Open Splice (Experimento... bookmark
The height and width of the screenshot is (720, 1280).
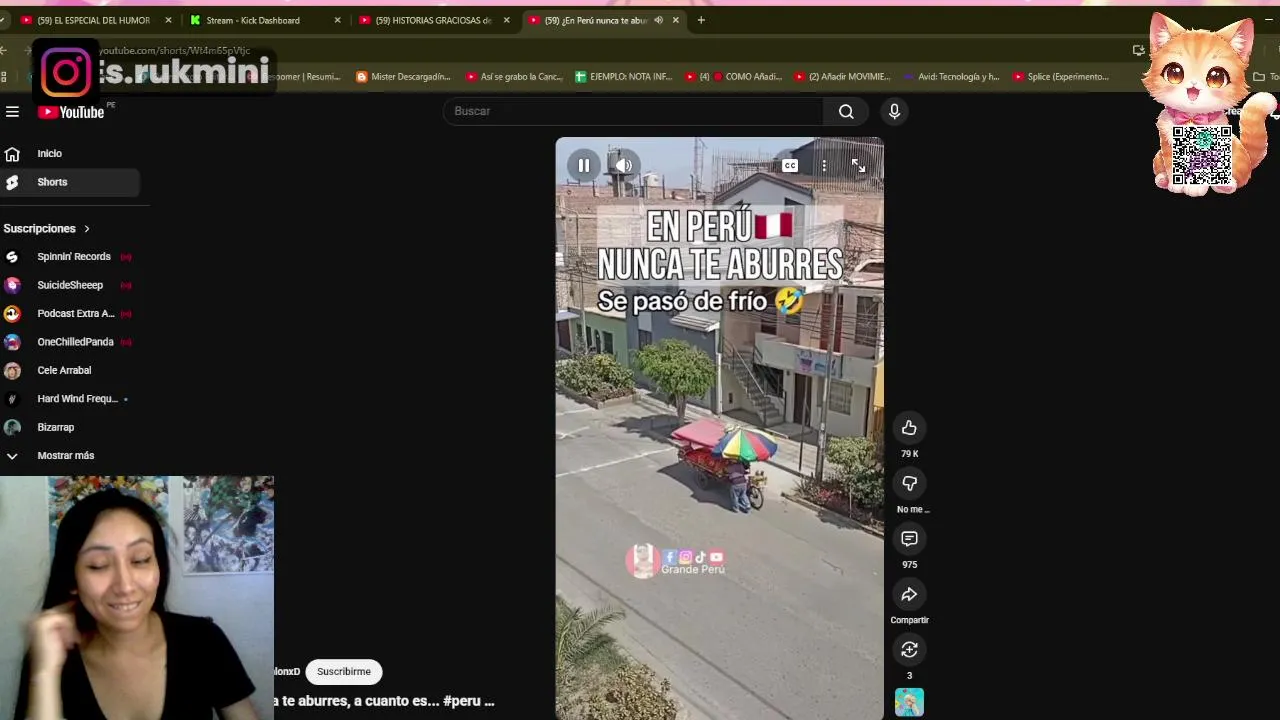1061,77
